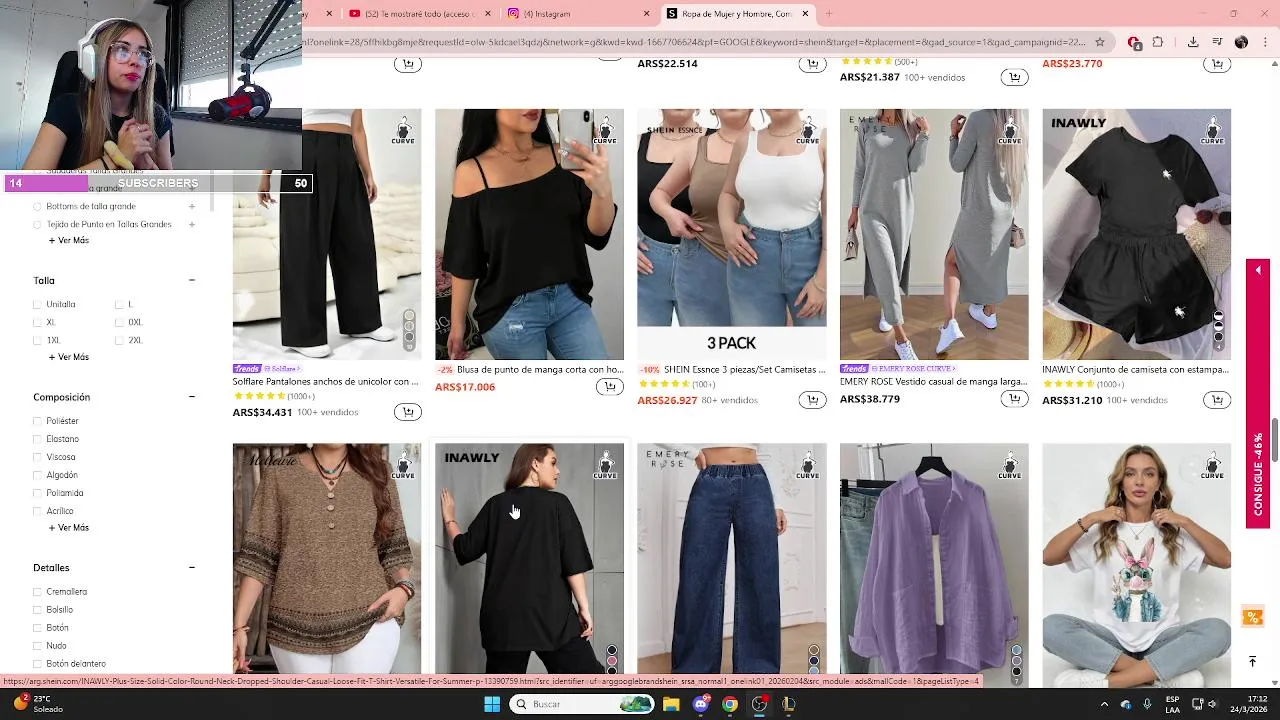The height and width of the screenshot is (720, 1280).
Task: Close the YouTube tab
Action: click(488, 14)
